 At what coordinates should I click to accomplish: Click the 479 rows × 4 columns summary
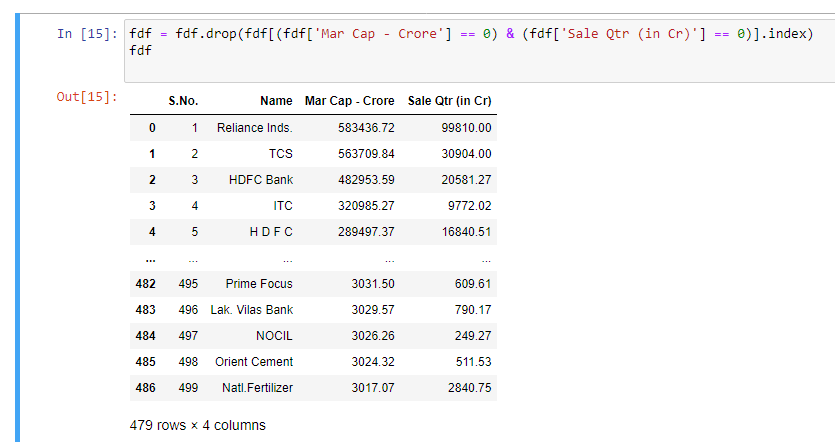tap(198, 425)
